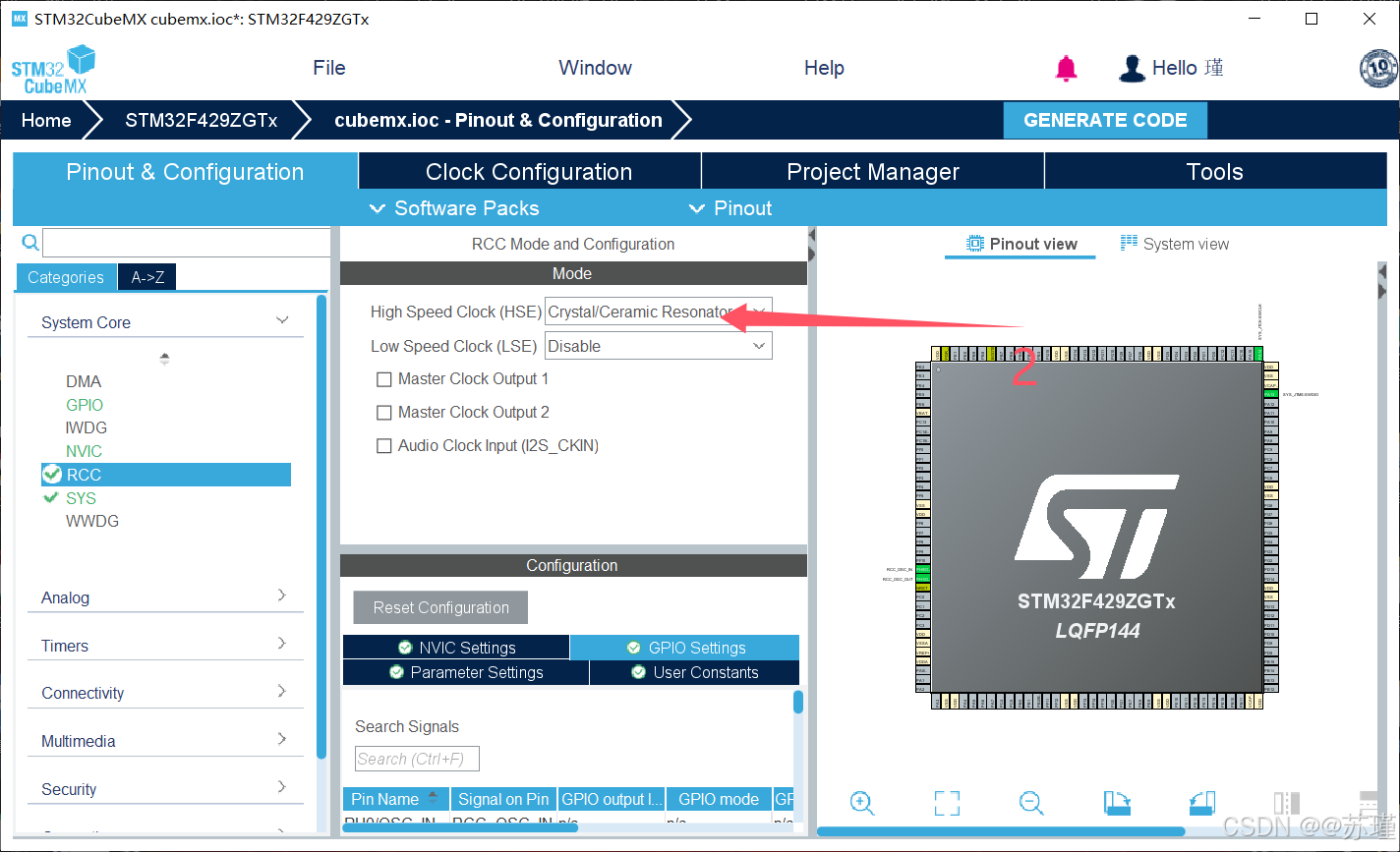Zoom in on the chip pinout view
The image size is (1400, 852).
(x=862, y=803)
